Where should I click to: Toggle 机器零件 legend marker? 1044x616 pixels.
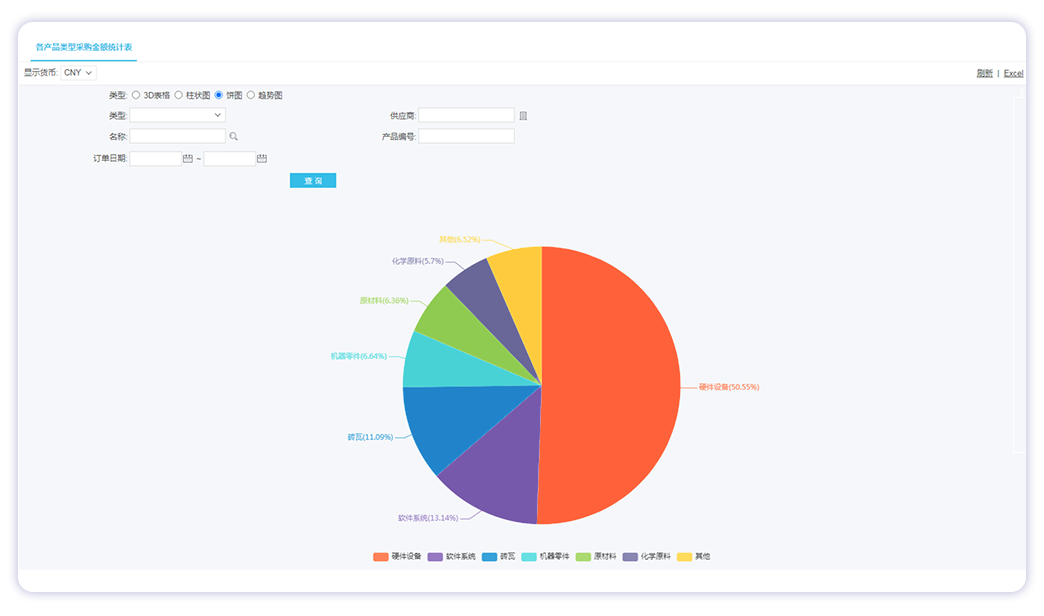tap(529, 556)
